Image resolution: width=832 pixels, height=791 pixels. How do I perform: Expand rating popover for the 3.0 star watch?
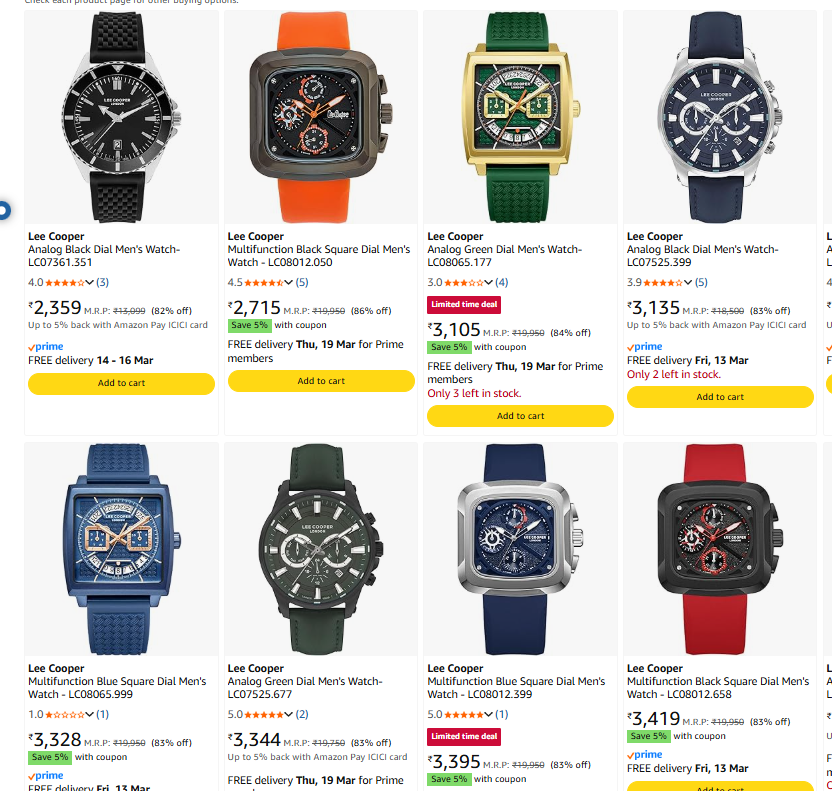[x=488, y=282]
